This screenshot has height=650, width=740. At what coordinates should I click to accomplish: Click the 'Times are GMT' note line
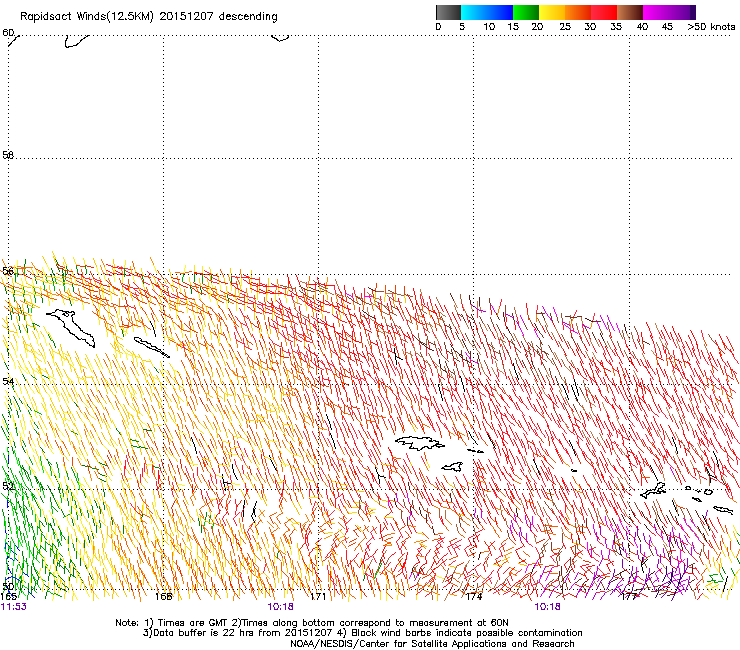click(311, 623)
